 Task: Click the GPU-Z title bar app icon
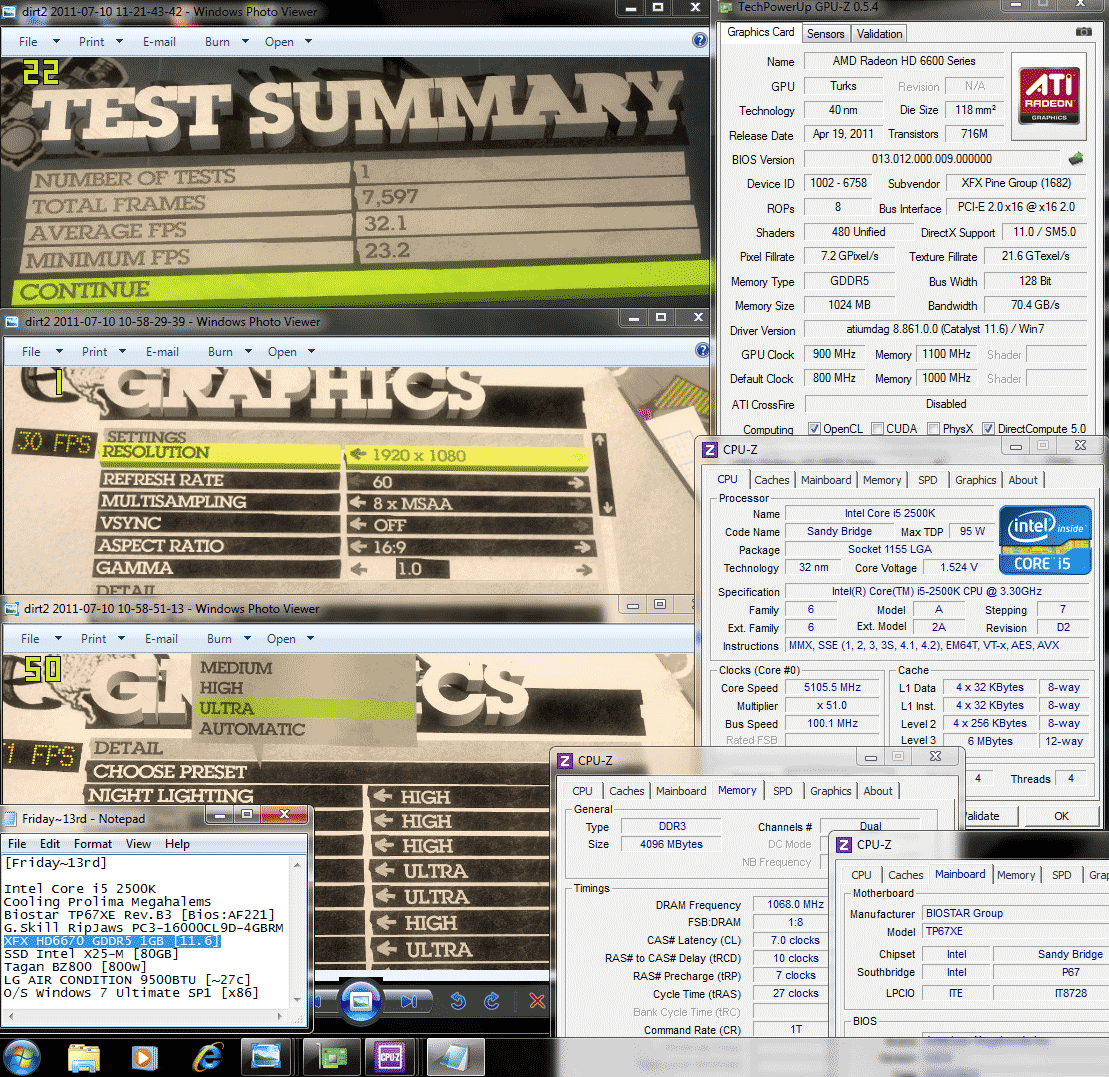click(x=726, y=7)
